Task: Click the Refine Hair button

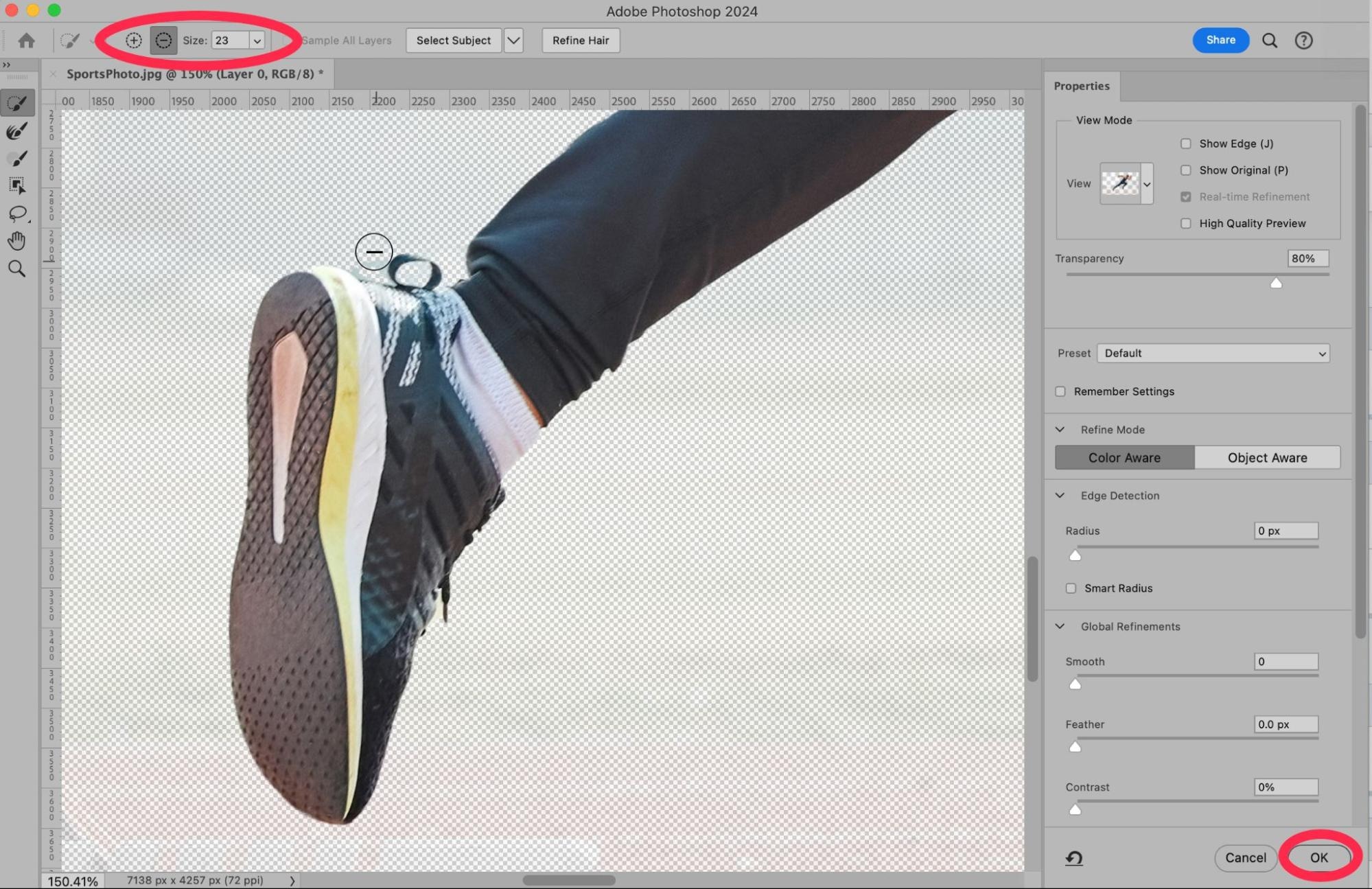Action: (581, 41)
